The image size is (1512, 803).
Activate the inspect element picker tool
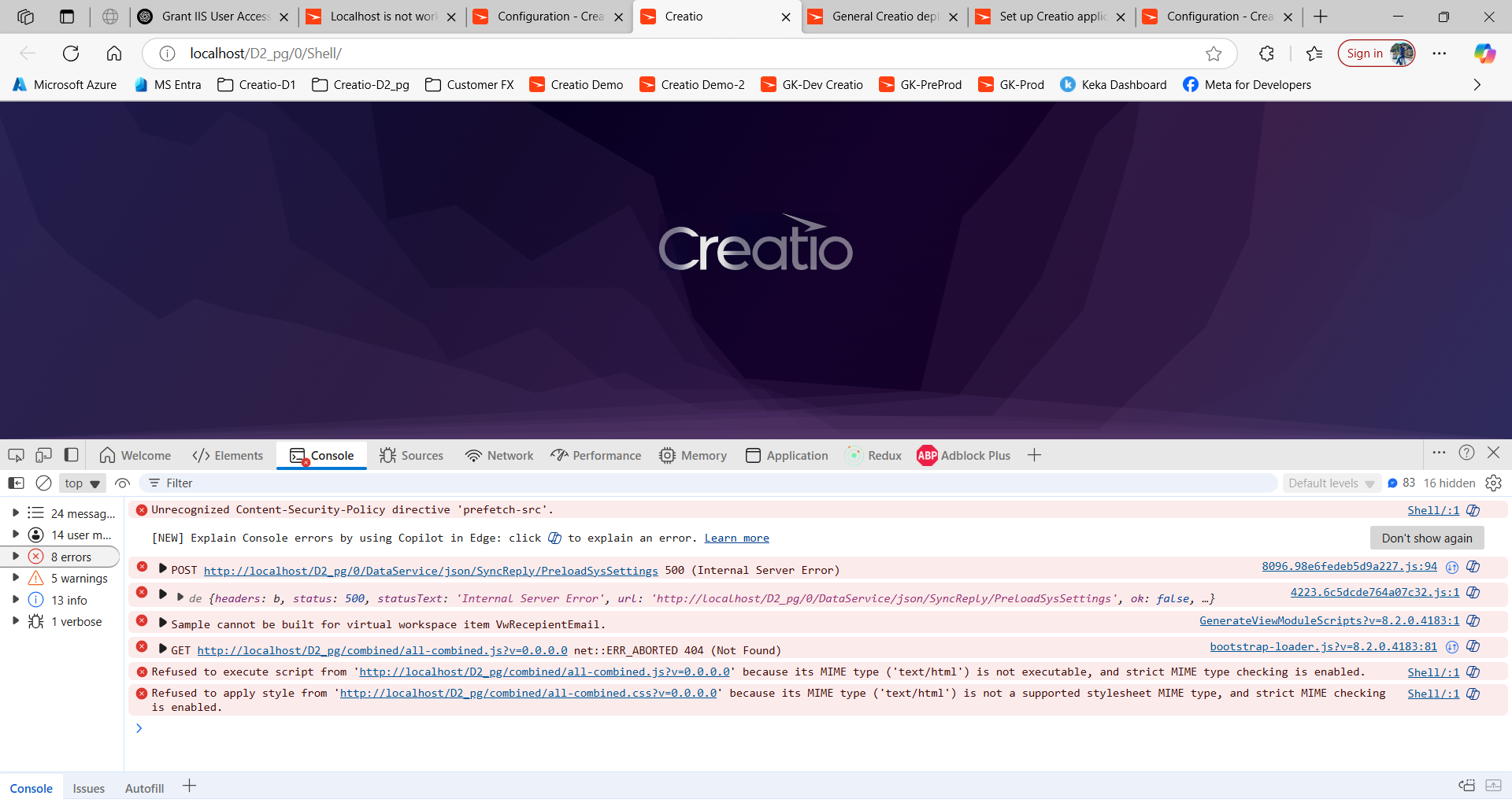pos(16,455)
